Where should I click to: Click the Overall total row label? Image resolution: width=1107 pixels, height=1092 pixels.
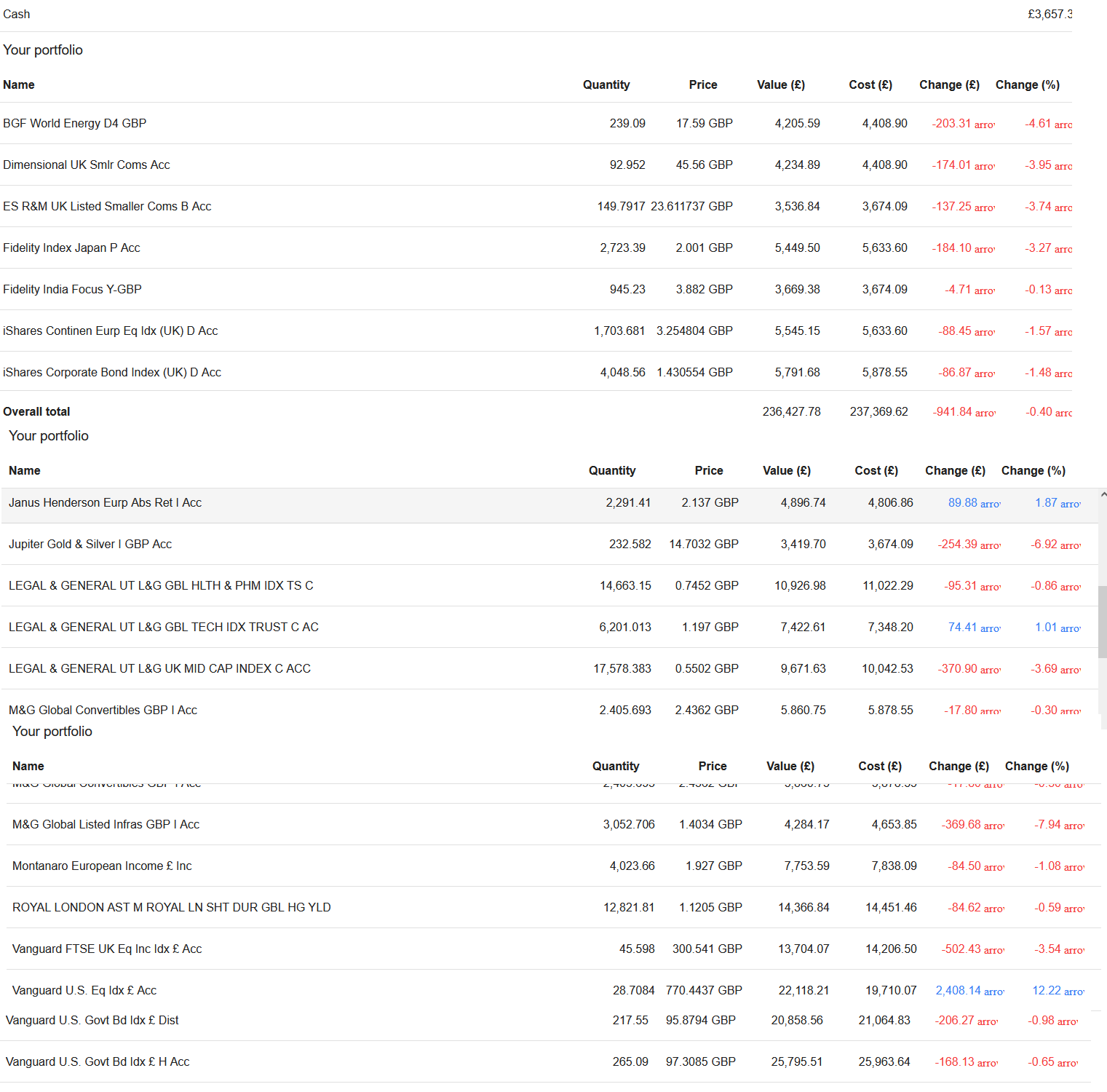click(36, 412)
